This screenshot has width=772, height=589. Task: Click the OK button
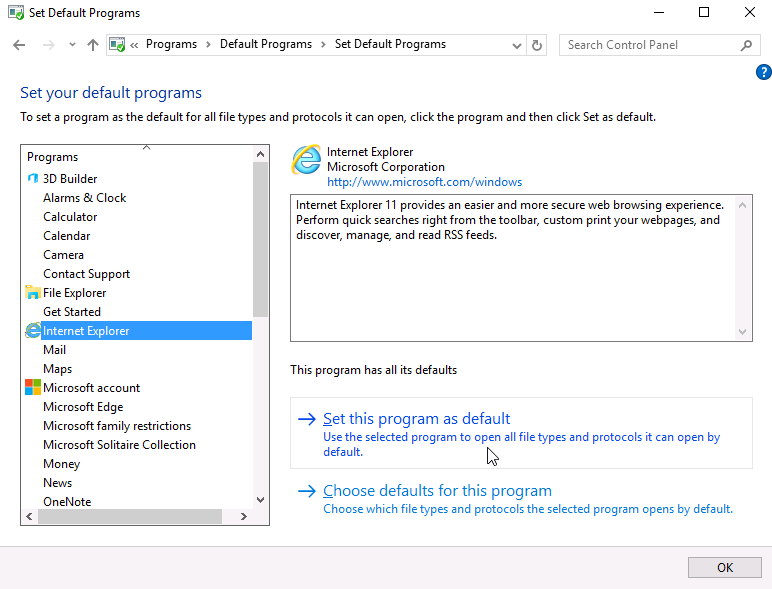point(725,568)
